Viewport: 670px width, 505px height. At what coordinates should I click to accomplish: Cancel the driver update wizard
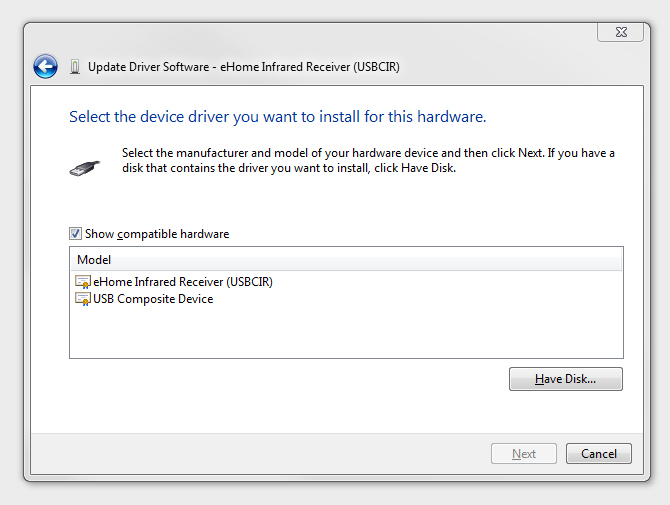tap(599, 454)
